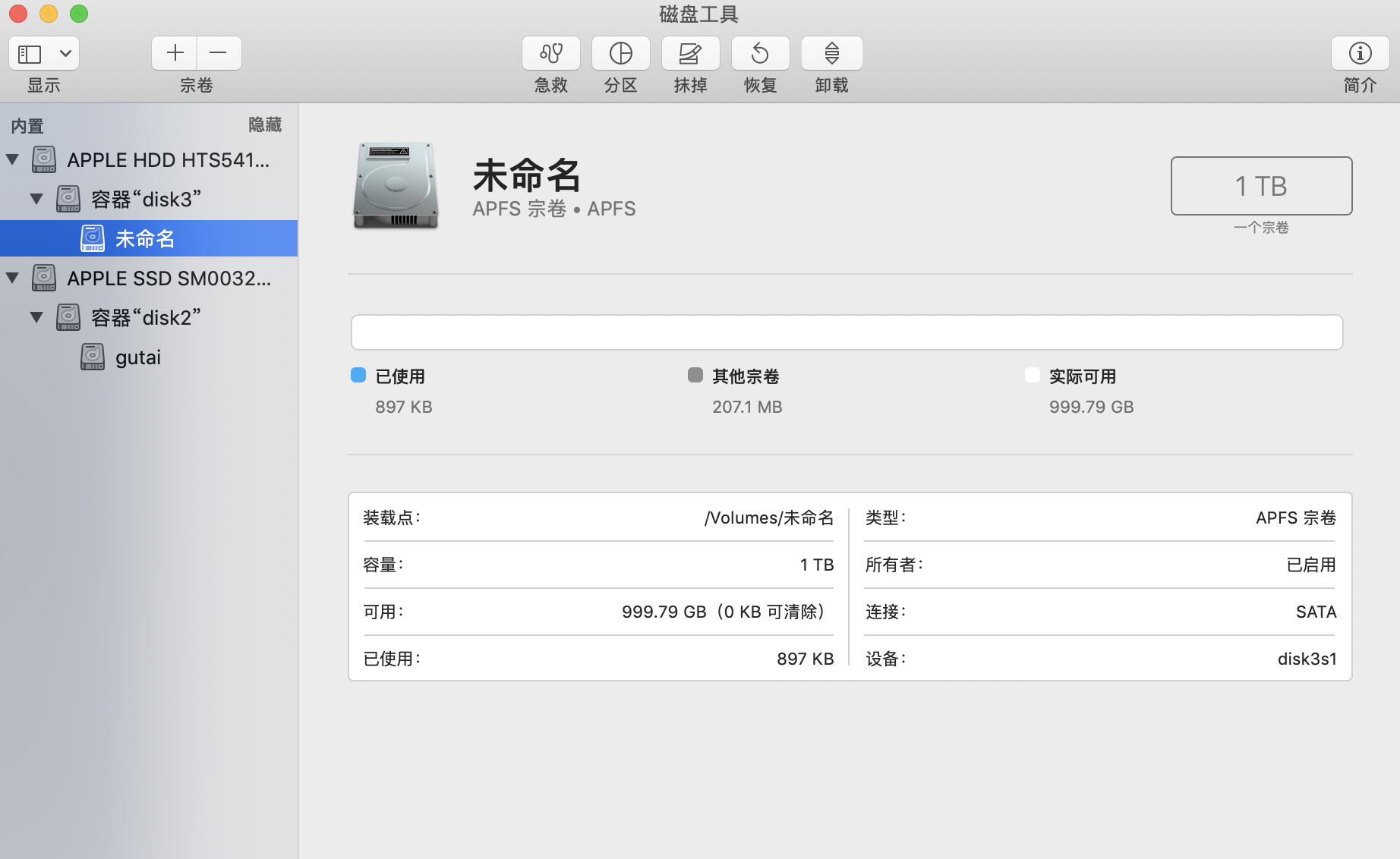Click the disk usage bar
Viewport: 1400px width, 859px height.
click(x=846, y=332)
